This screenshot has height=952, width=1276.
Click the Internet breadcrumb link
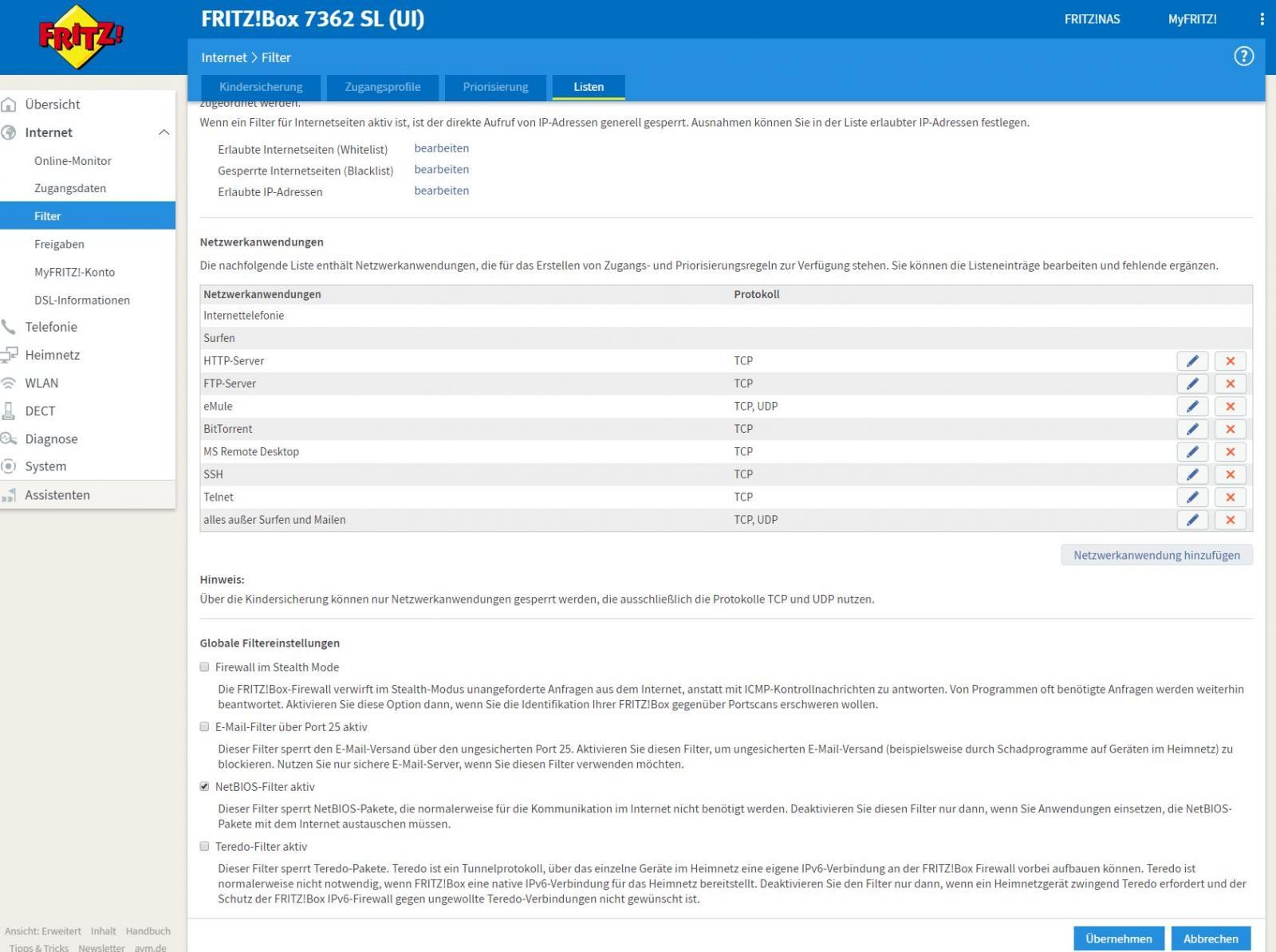[224, 57]
